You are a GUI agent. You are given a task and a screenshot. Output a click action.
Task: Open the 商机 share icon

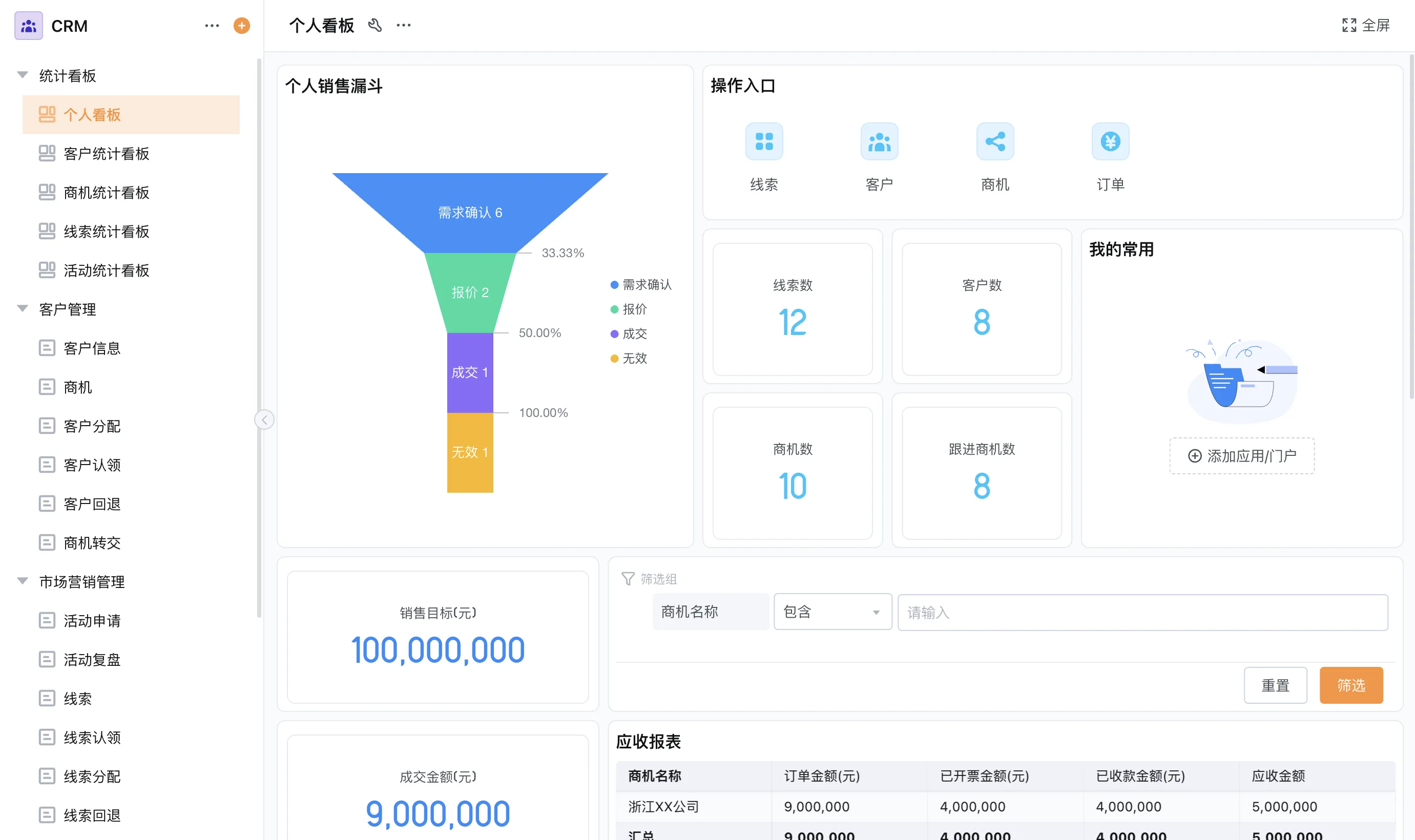[x=994, y=141]
